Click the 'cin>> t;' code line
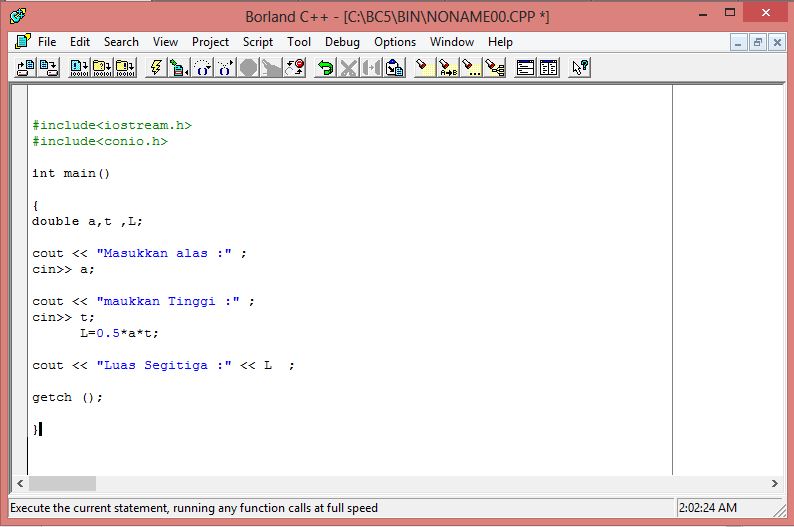This screenshot has width=794, height=527. (63, 317)
